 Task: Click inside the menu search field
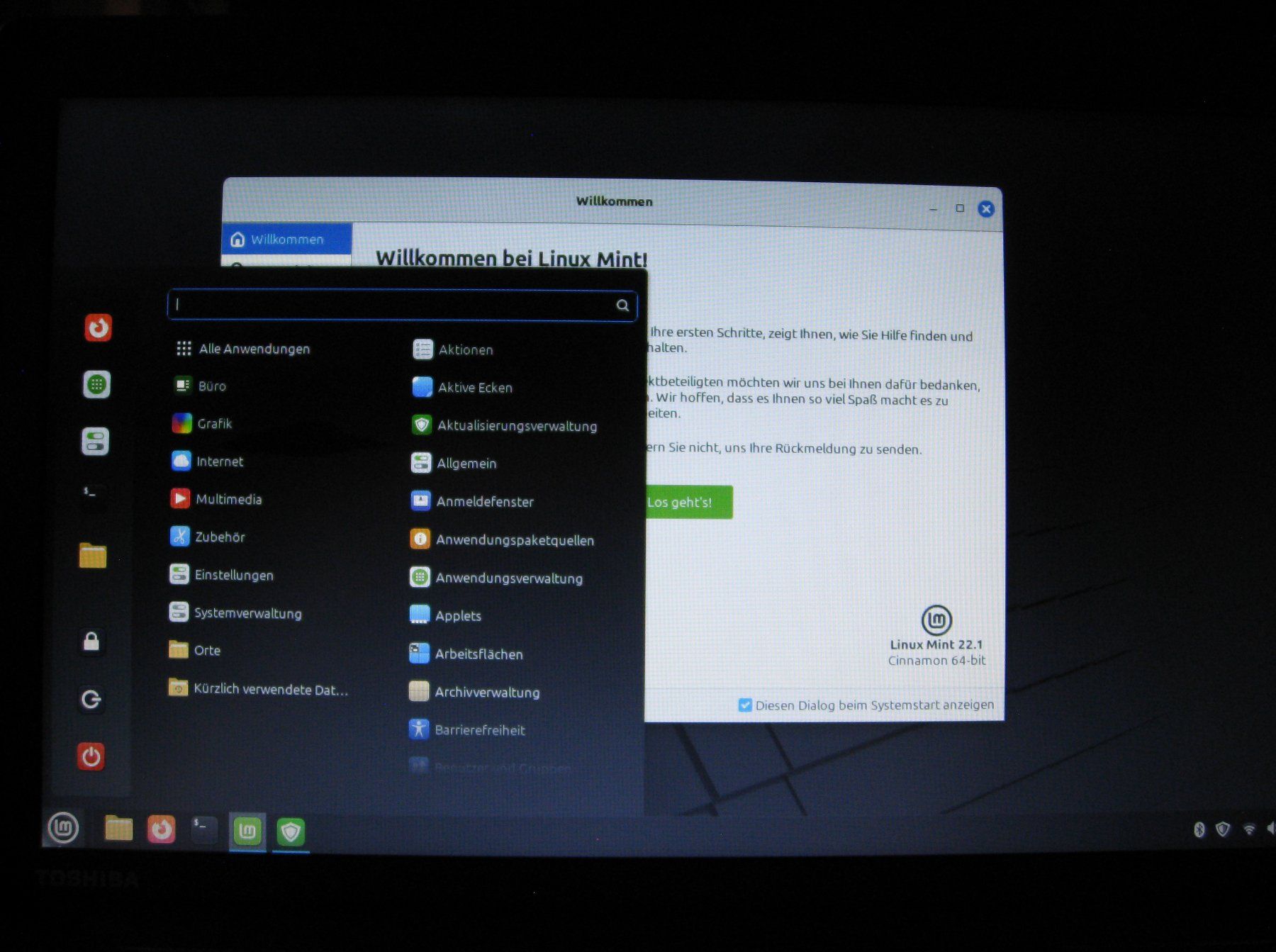(x=402, y=306)
